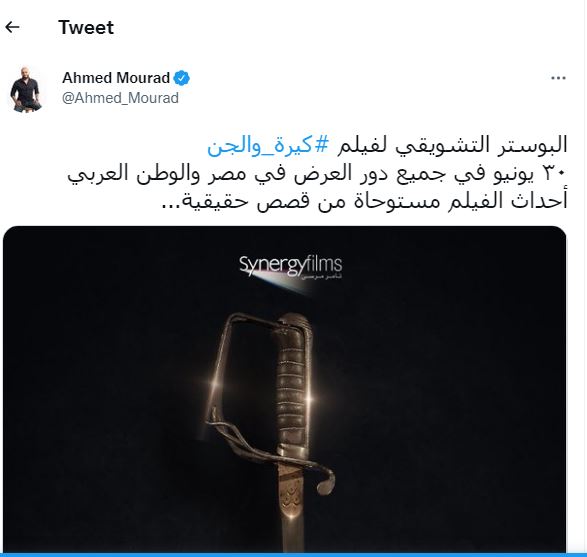Click the Tweet page header title
587x557 pixels.
click(x=86, y=27)
